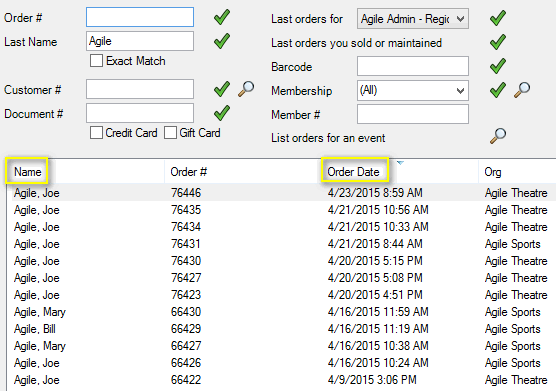Click green checkmark next to Barcode field
556x391 pixels.
point(498,66)
